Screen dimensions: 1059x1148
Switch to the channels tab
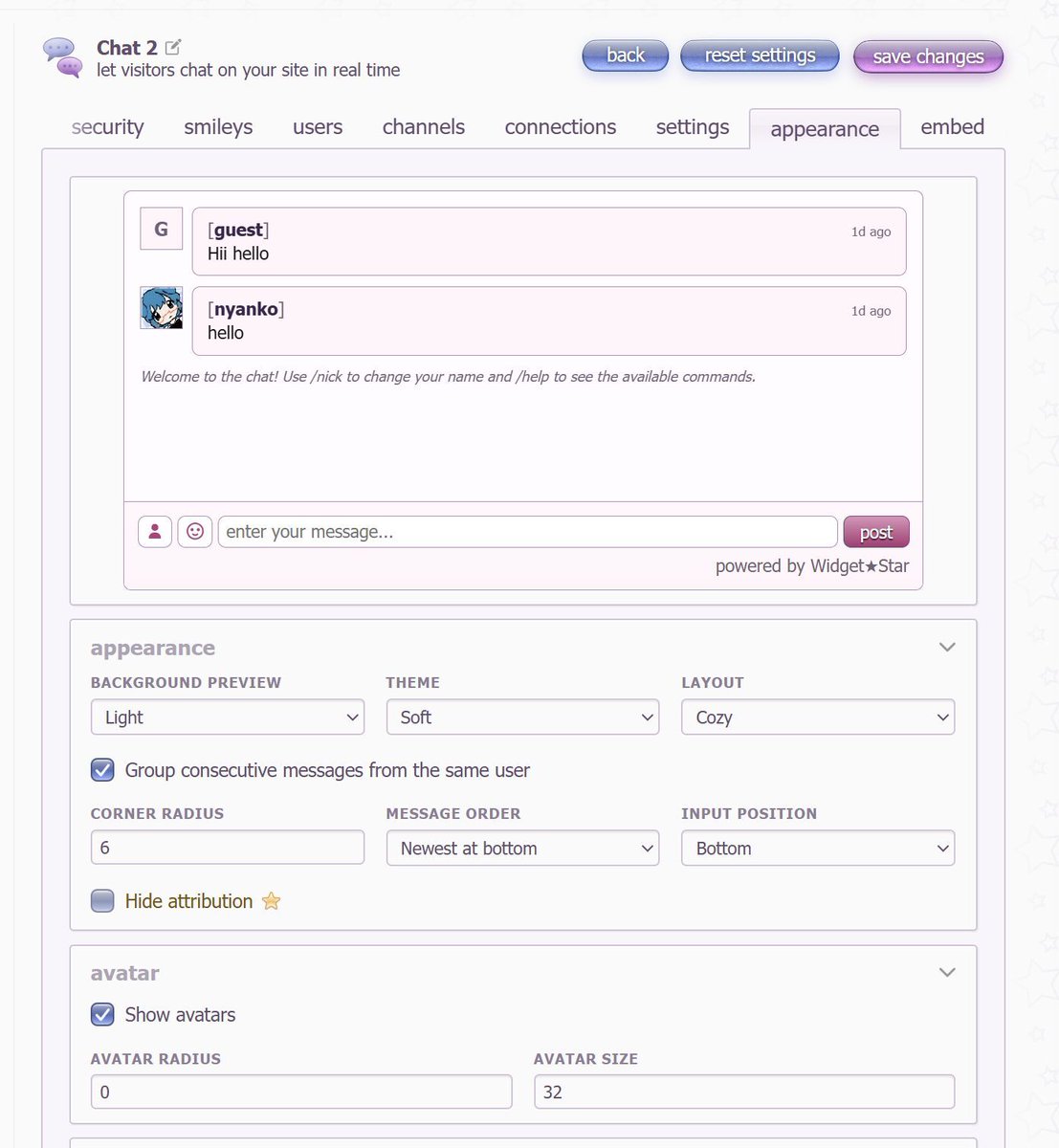point(424,127)
